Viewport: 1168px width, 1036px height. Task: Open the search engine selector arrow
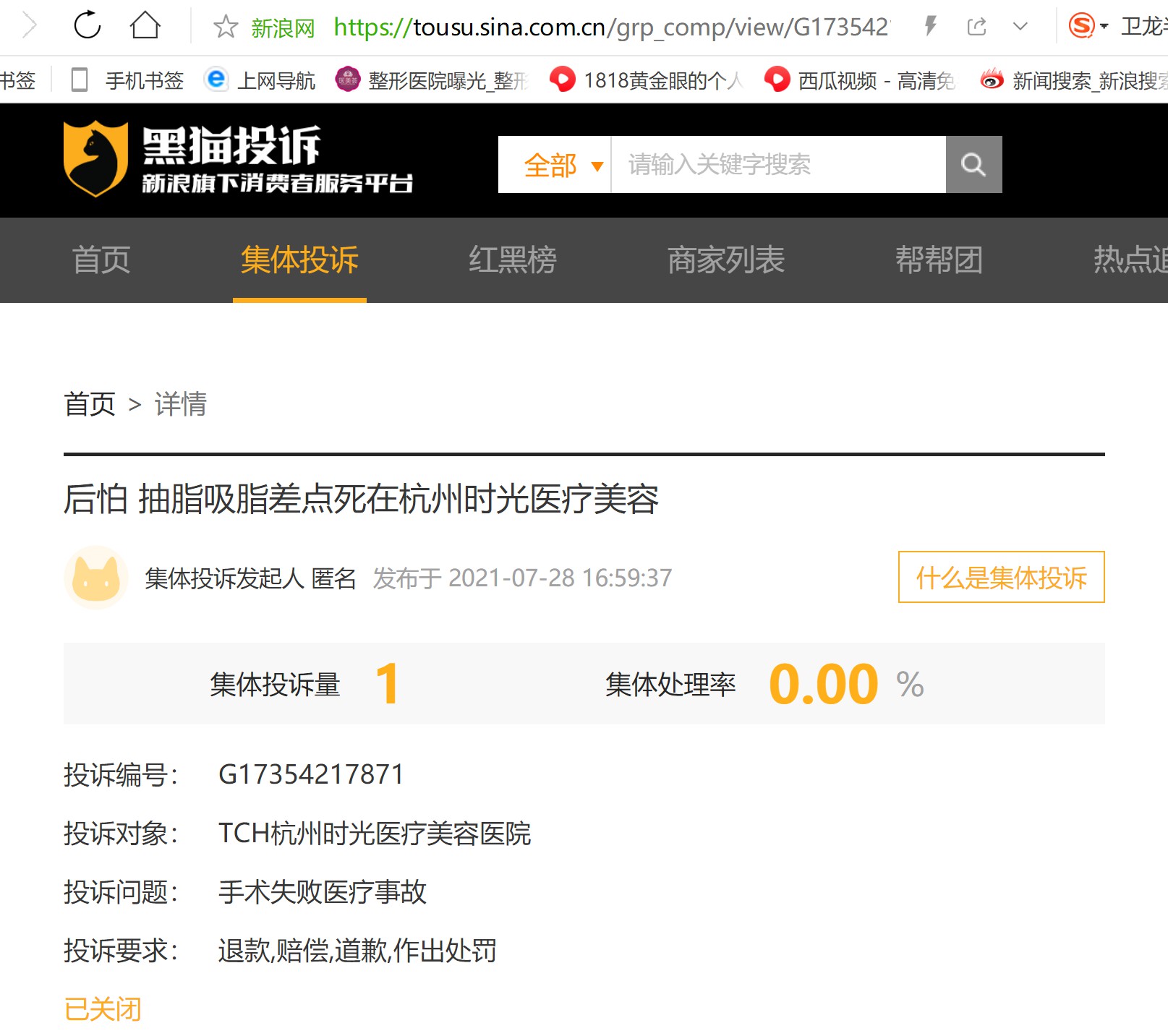point(1104,27)
